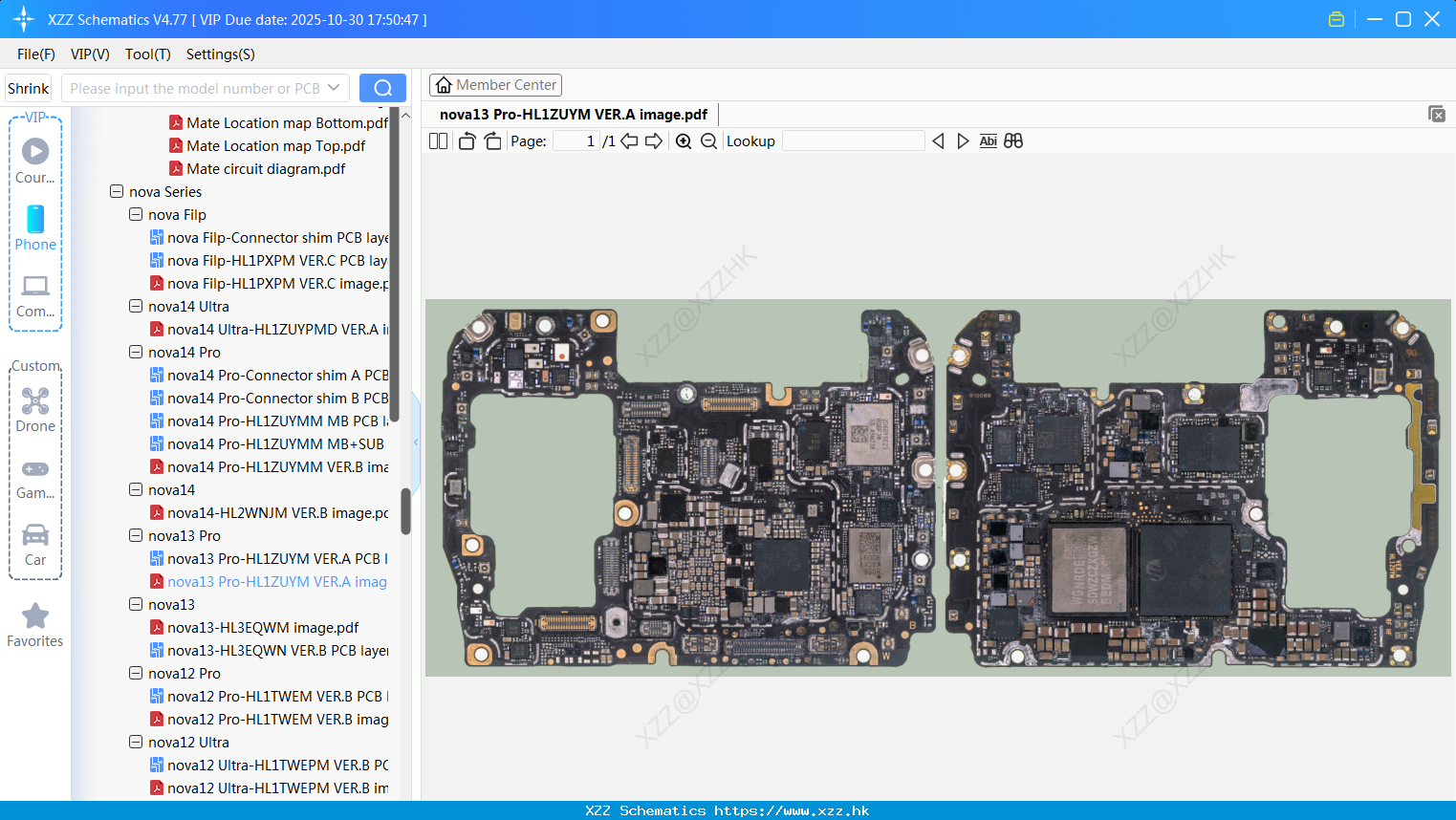Open Favorites from the sidebar
The width and height of the screenshot is (1456, 820).
point(35,626)
